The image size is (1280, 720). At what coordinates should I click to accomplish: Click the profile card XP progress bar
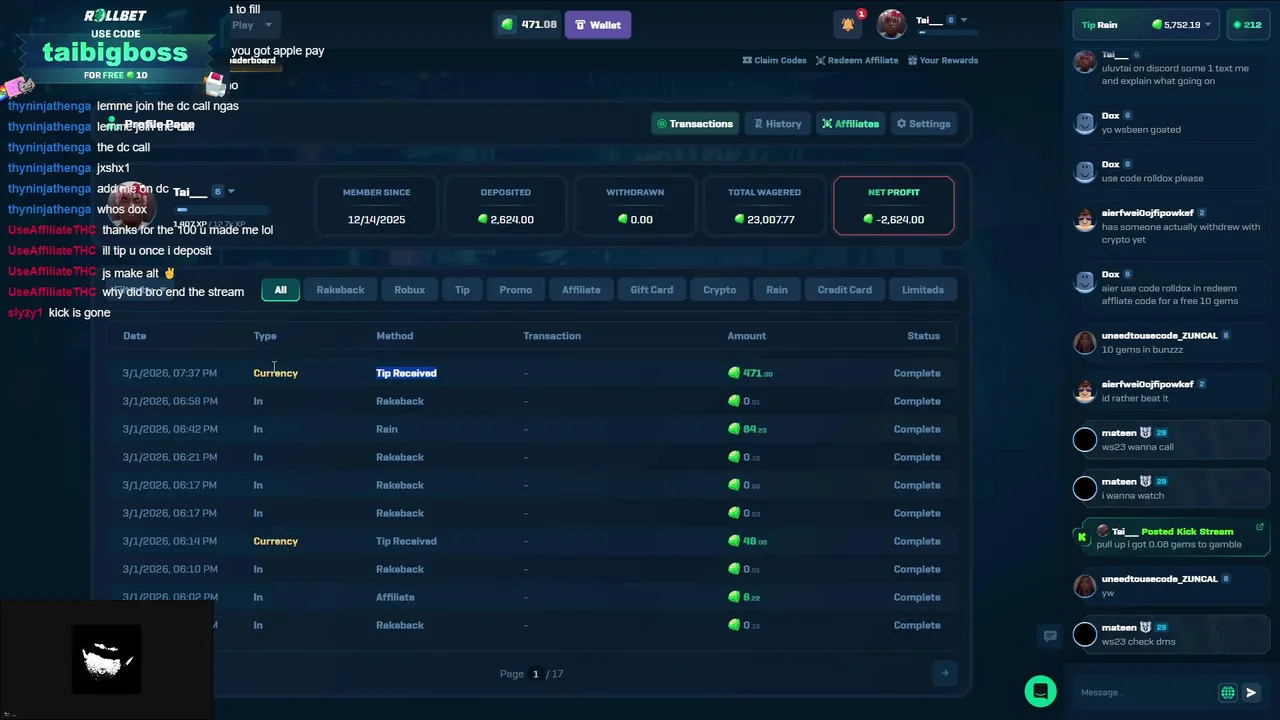222,210
